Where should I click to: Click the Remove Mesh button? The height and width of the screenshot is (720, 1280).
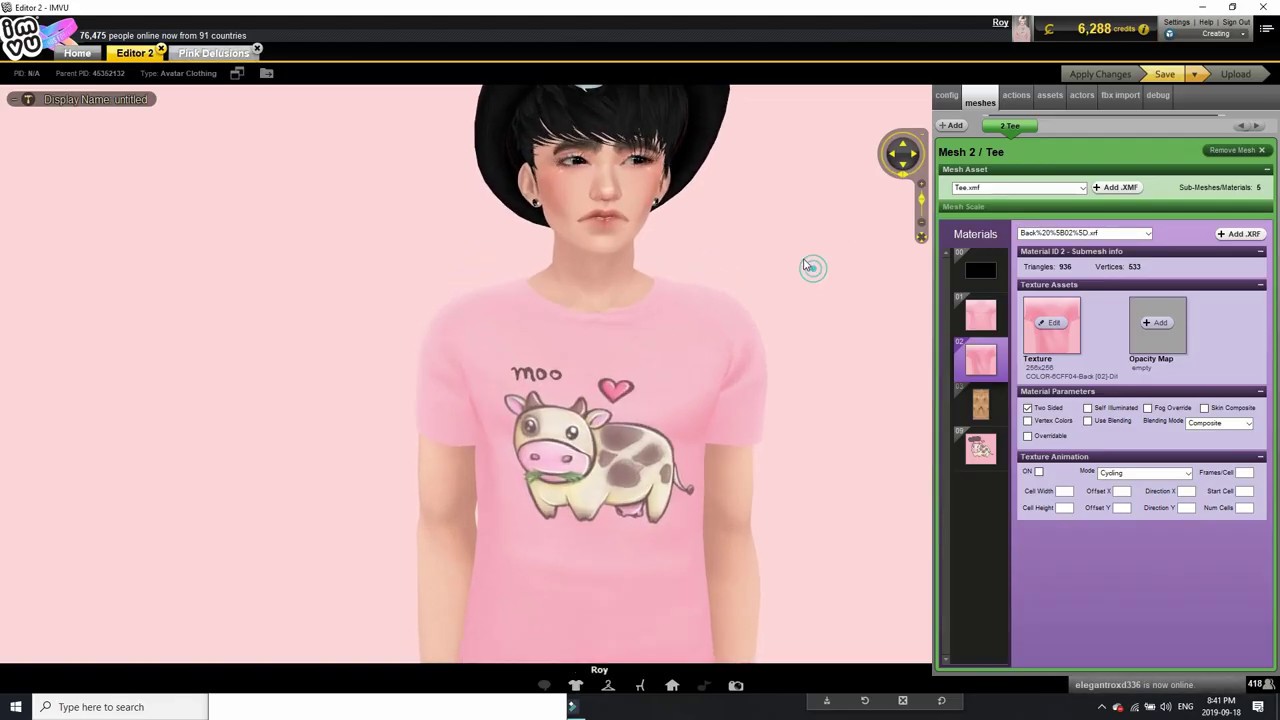pos(1237,151)
